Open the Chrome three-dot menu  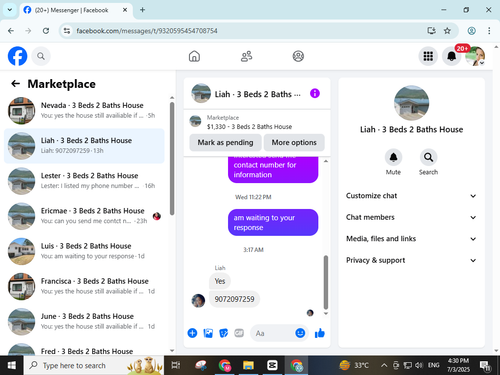pyautogui.click(x=489, y=31)
